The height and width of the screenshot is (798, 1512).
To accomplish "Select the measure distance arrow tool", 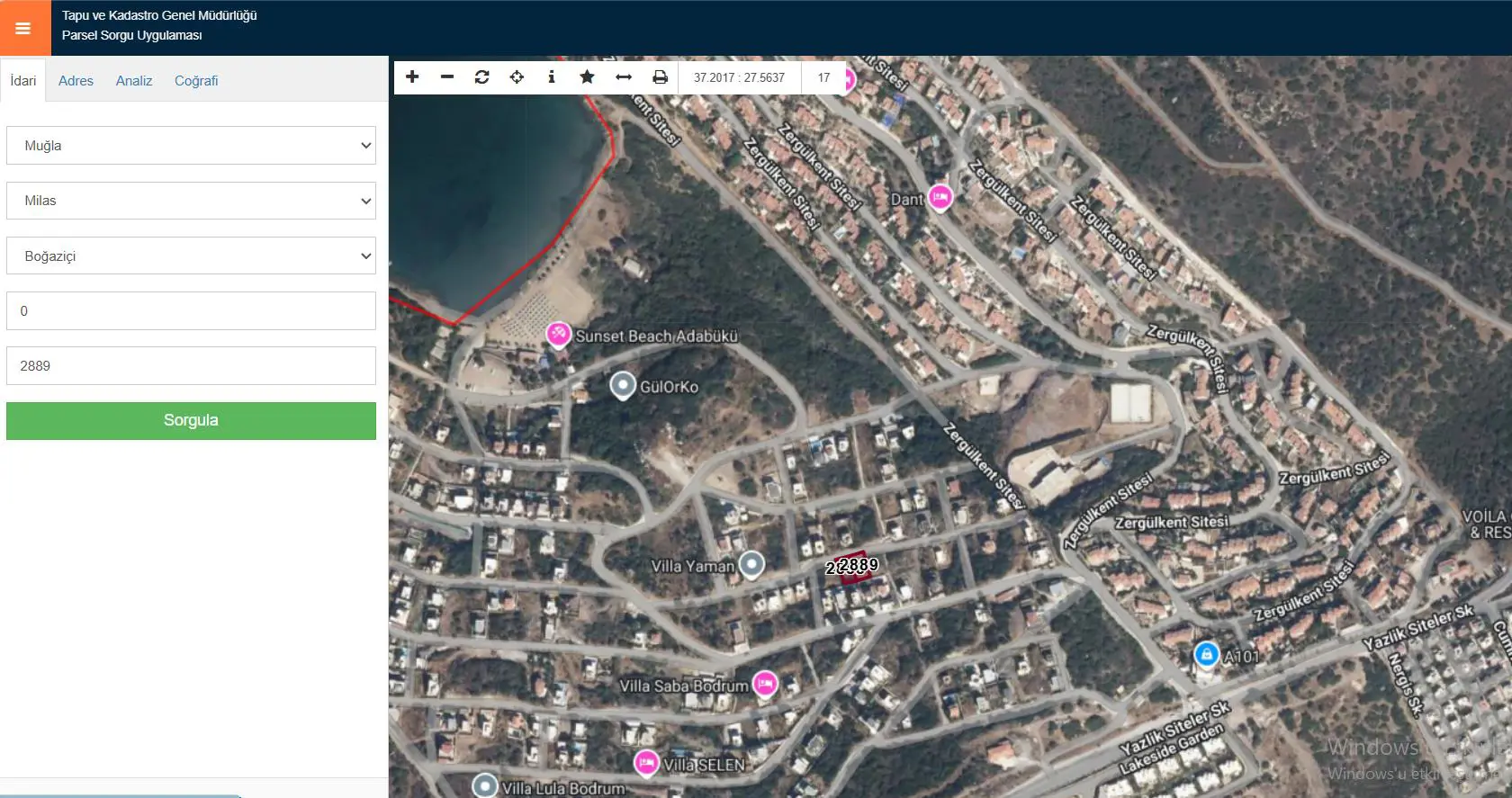I will point(624,77).
